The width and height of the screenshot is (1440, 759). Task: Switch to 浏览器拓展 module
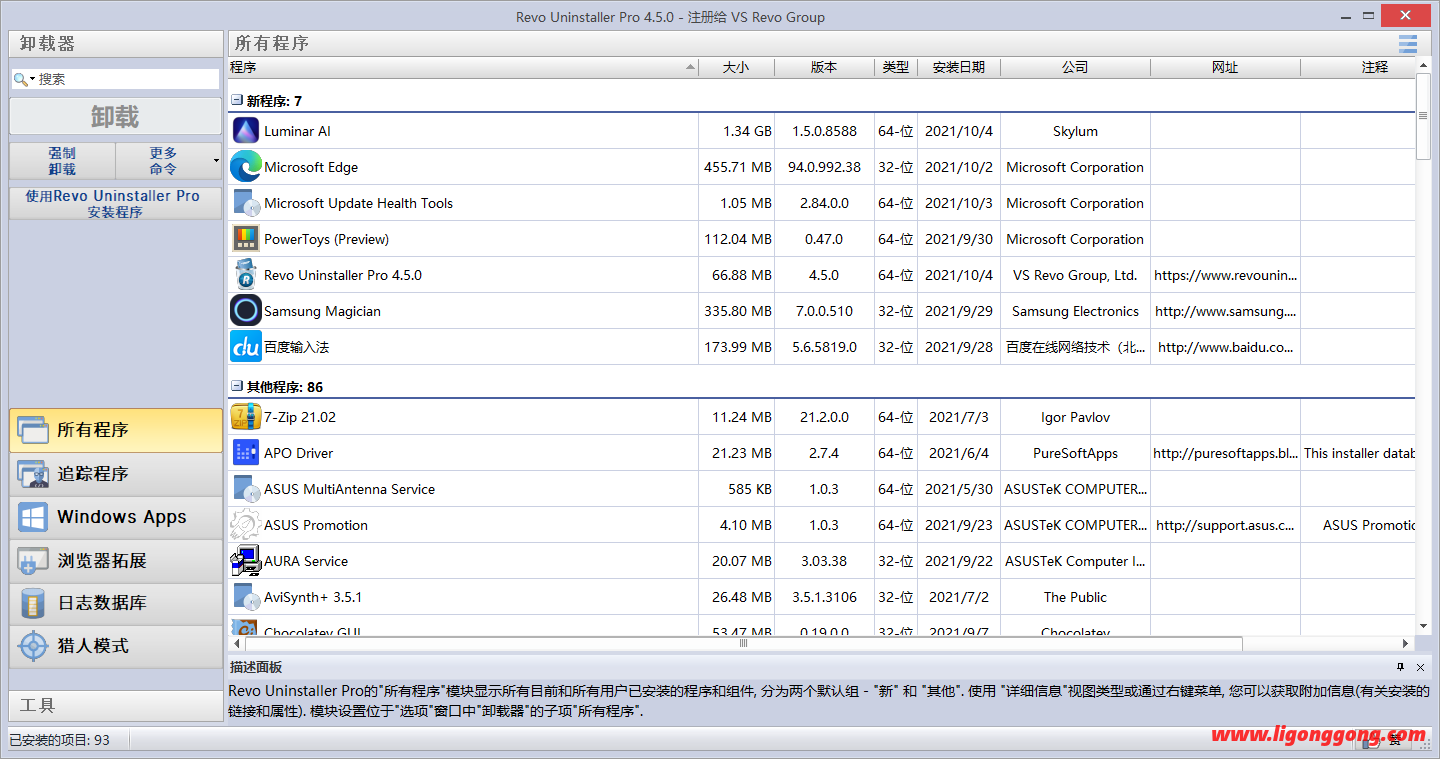pos(116,560)
